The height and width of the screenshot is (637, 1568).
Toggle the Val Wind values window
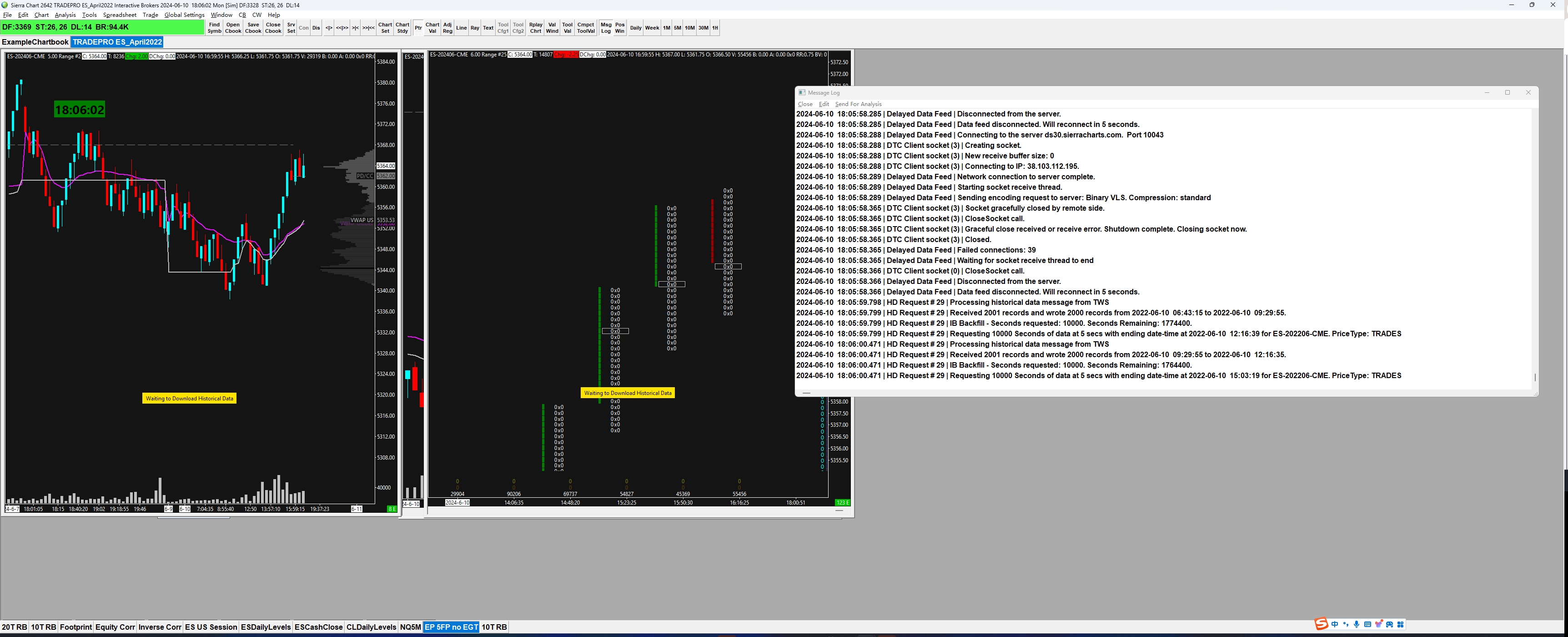pos(552,28)
